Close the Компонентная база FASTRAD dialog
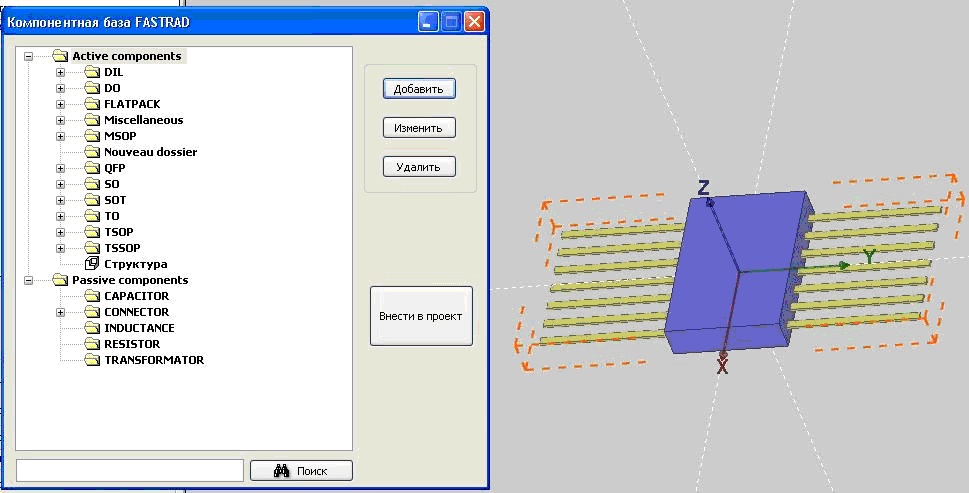The height and width of the screenshot is (493, 969). coord(474,22)
